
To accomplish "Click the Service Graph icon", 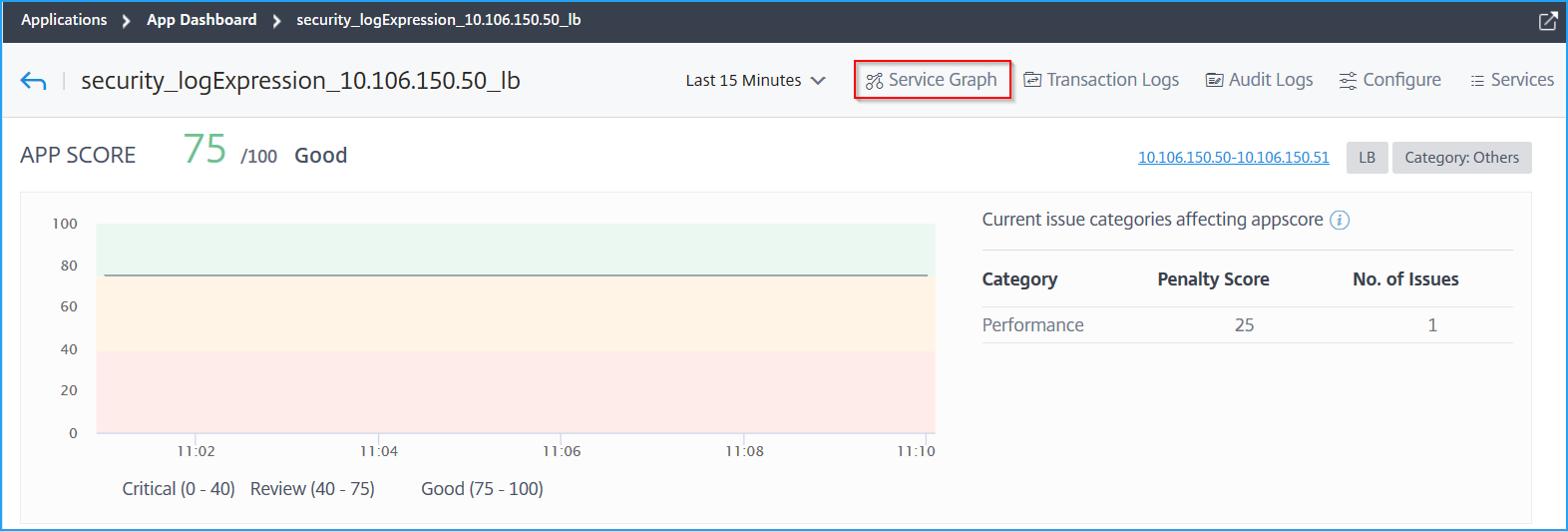I will pos(874,81).
